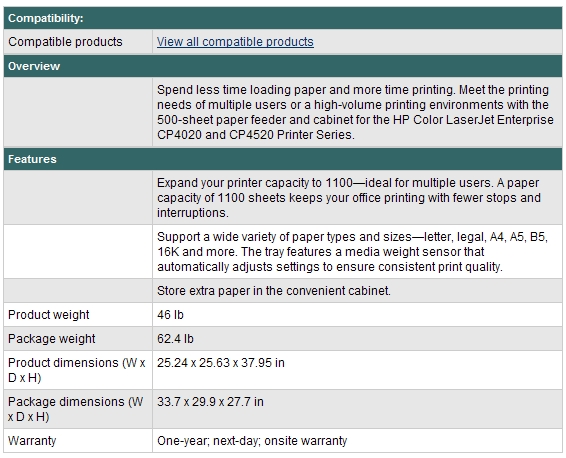Viewport: 566px width, 458px height.
Task: Click the Package dimensions label
Action: click(75, 409)
